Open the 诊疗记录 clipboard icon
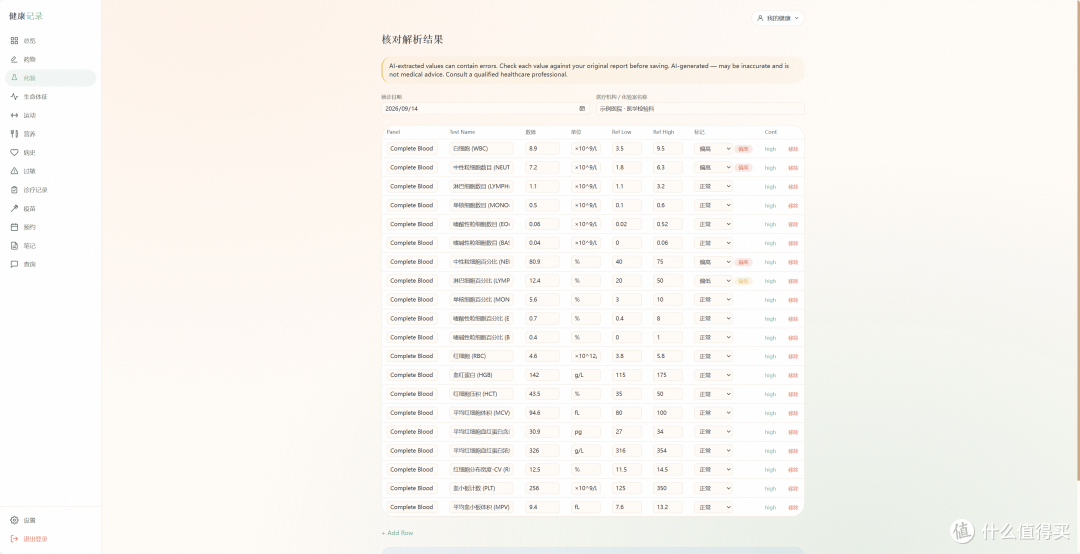The width and height of the screenshot is (1080, 554). (x=14, y=189)
